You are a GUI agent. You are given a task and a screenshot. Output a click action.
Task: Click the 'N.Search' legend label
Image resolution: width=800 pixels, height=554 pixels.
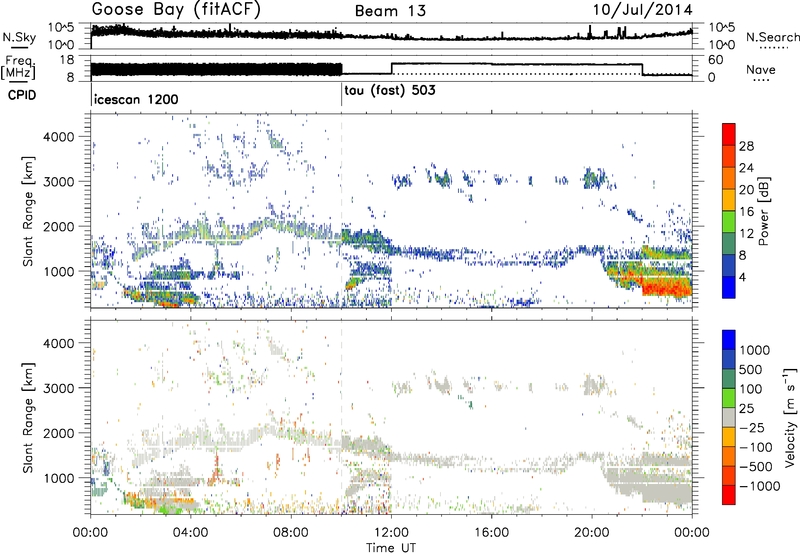point(772,37)
